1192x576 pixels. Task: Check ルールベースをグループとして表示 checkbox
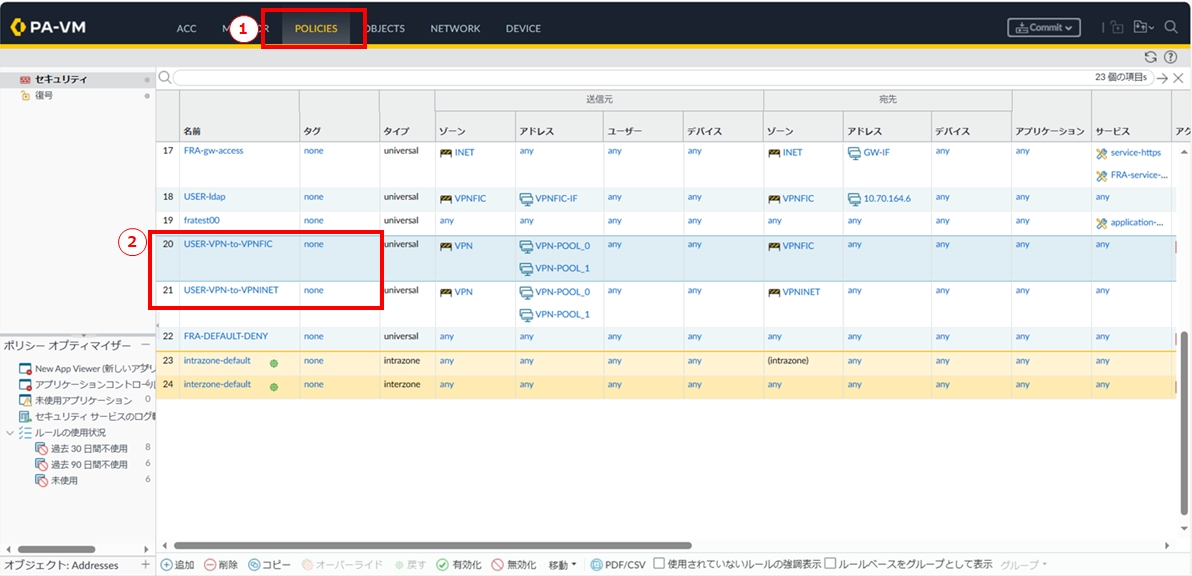(x=831, y=564)
